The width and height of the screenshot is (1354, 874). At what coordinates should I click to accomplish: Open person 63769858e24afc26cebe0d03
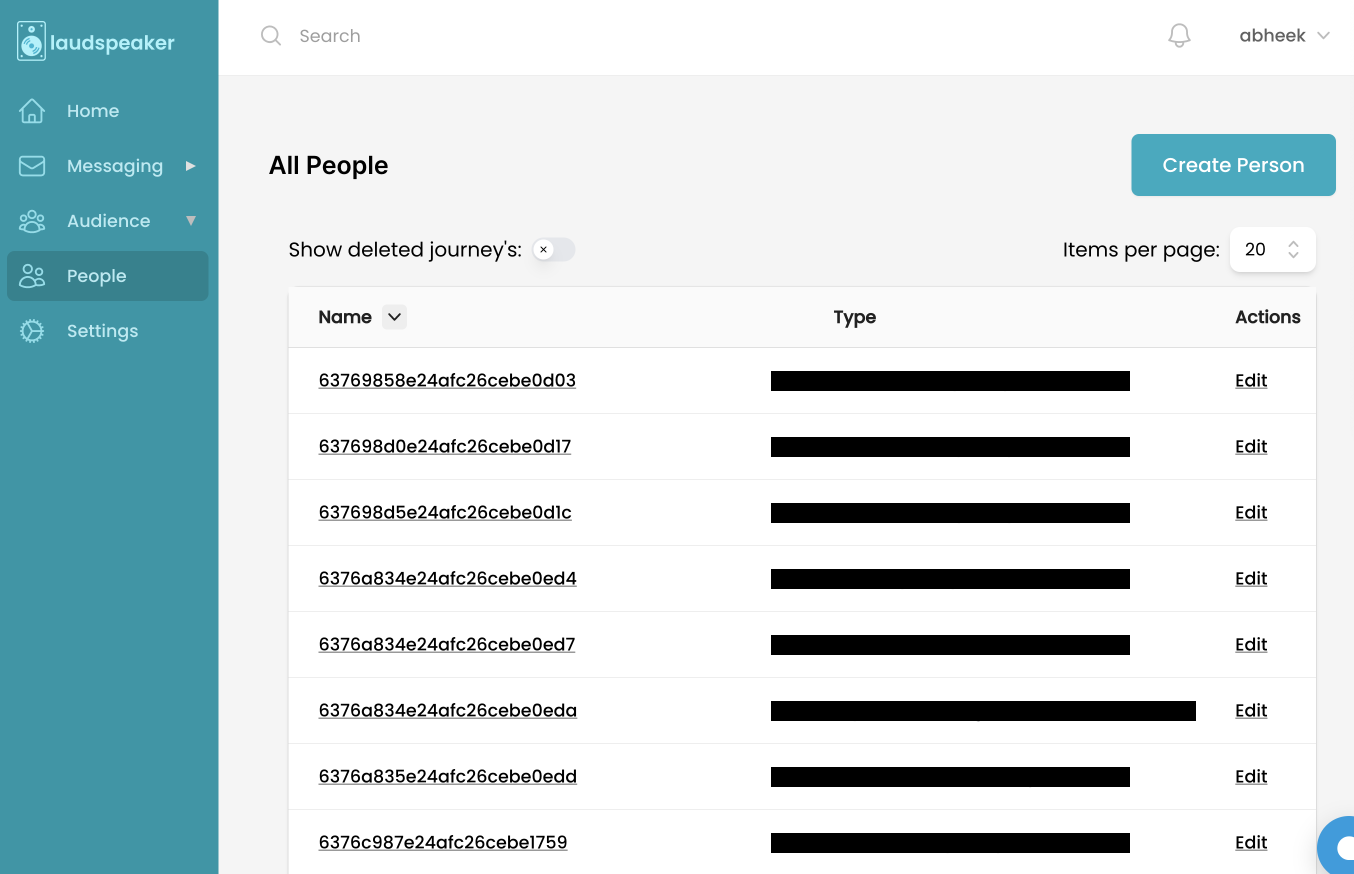pos(447,381)
